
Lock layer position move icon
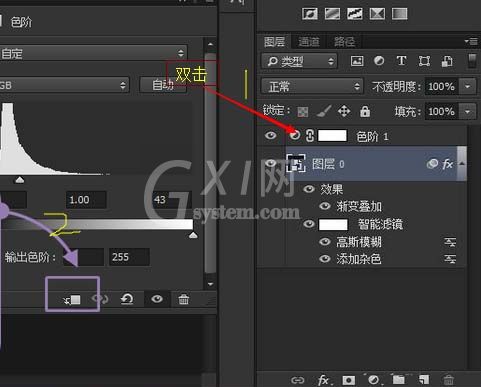[x=344, y=111]
